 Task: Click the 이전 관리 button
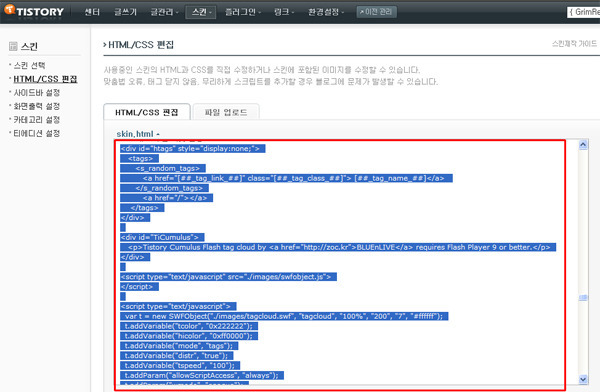tap(376, 12)
